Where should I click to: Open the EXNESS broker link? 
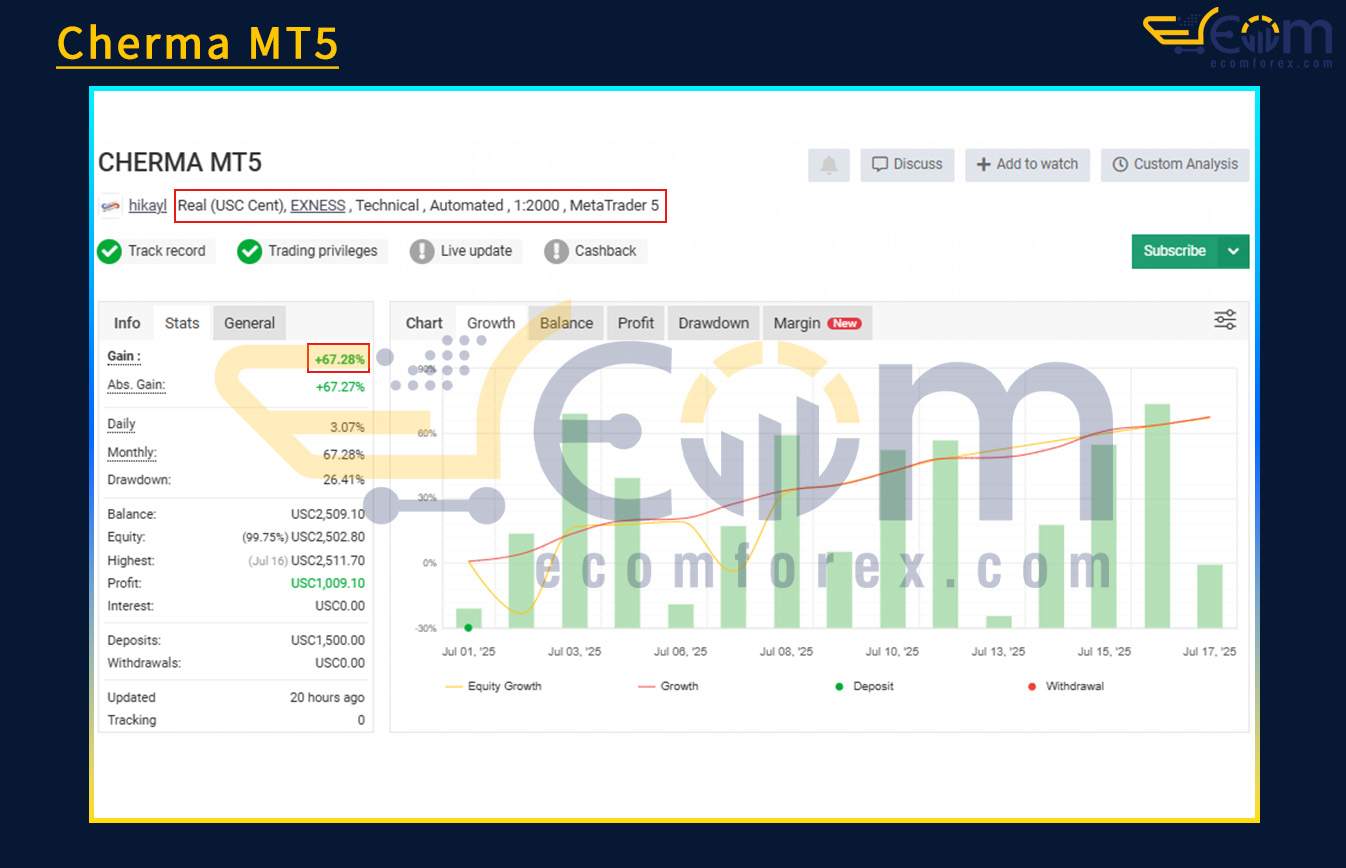coord(317,205)
